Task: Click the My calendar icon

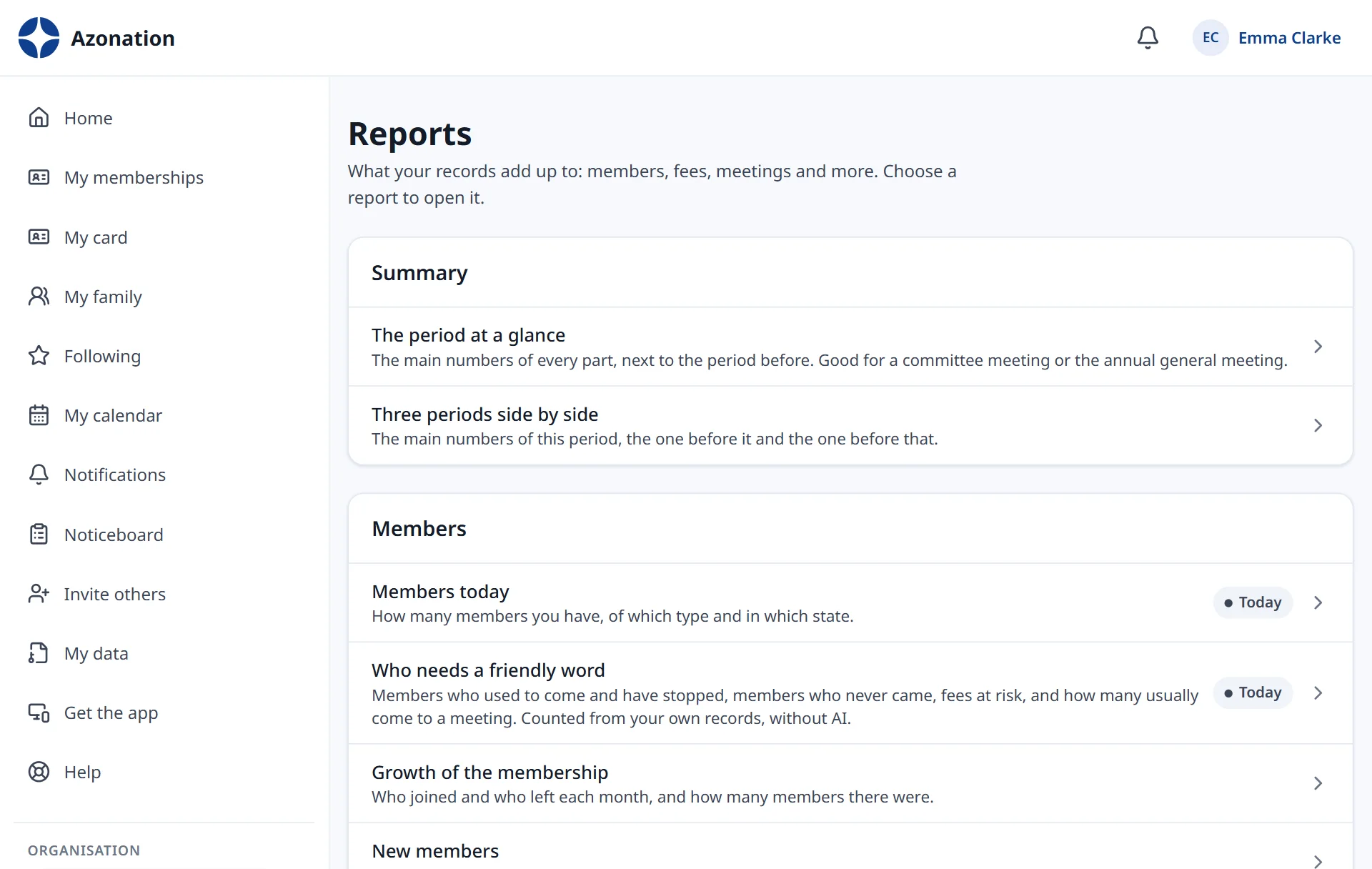Action: coord(39,415)
